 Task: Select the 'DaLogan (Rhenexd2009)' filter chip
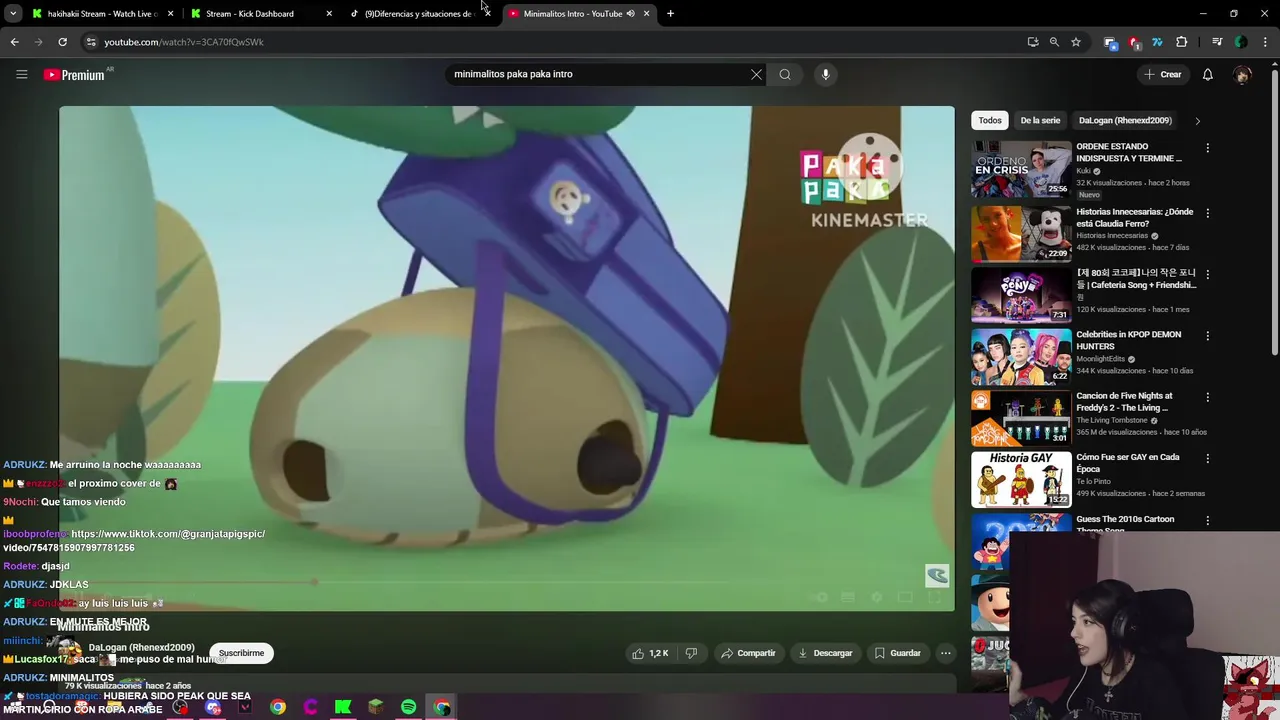pyautogui.click(x=1125, y=121)
